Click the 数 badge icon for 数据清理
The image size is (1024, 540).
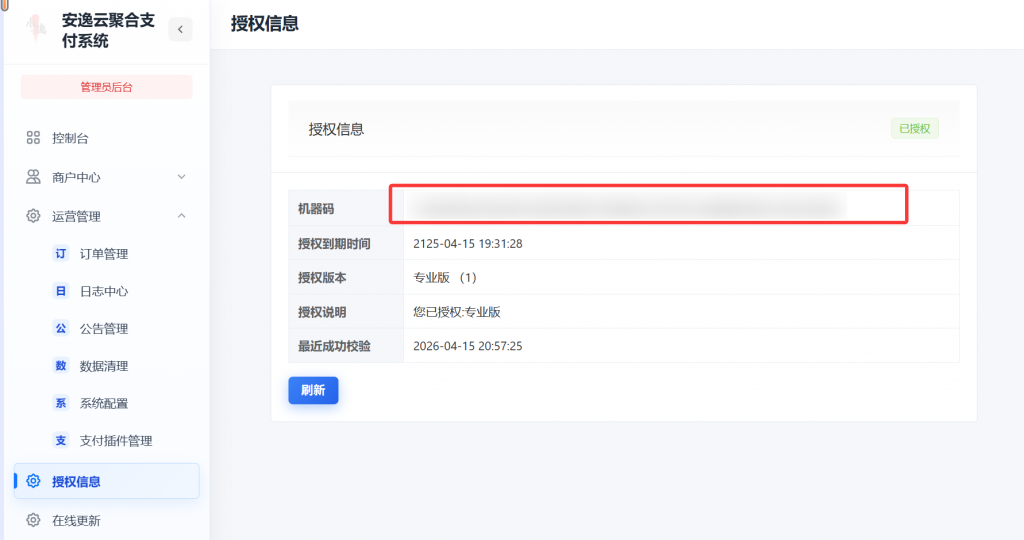(x=61, y=366)
